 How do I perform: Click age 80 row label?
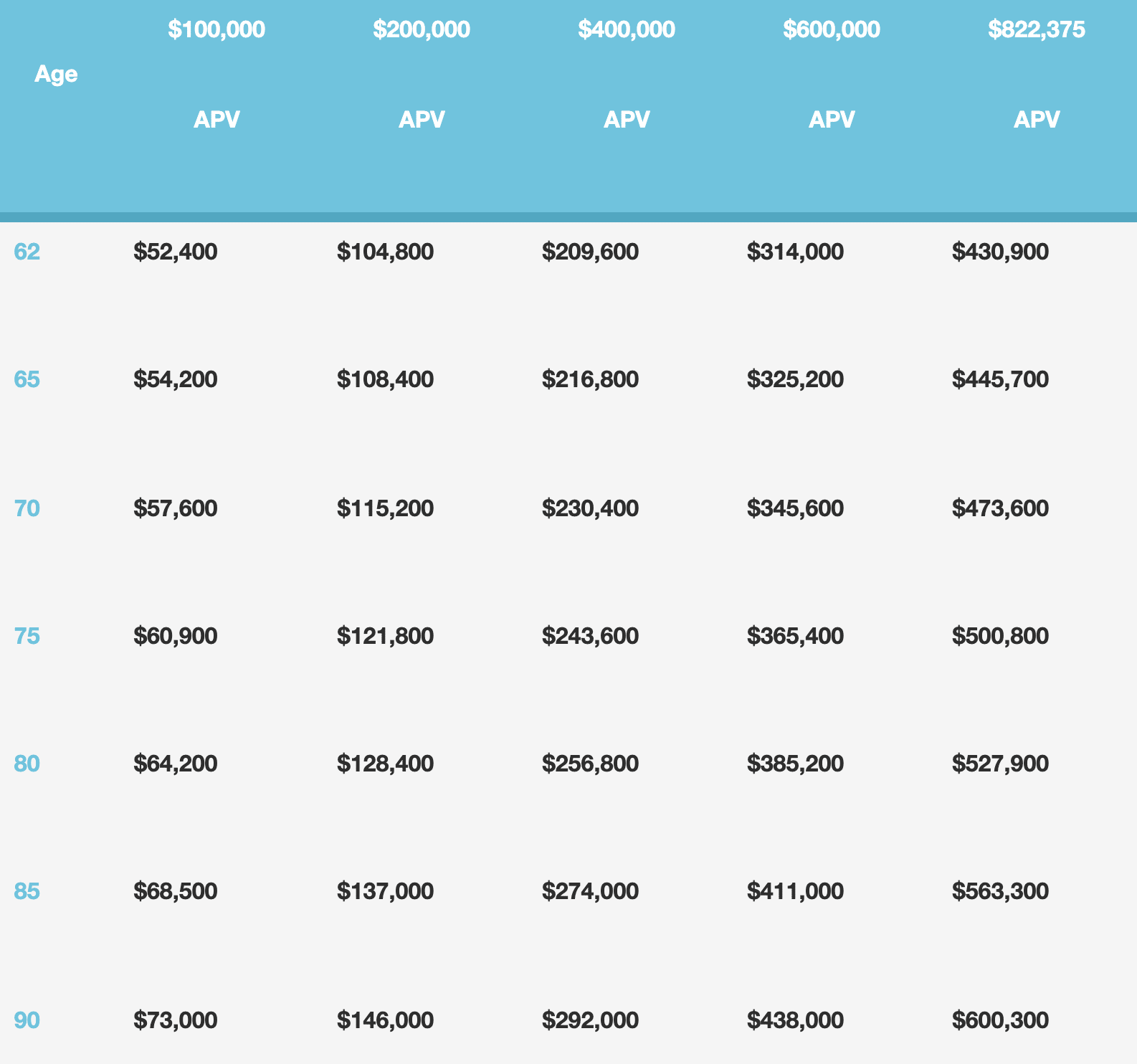tap(27, 764)
